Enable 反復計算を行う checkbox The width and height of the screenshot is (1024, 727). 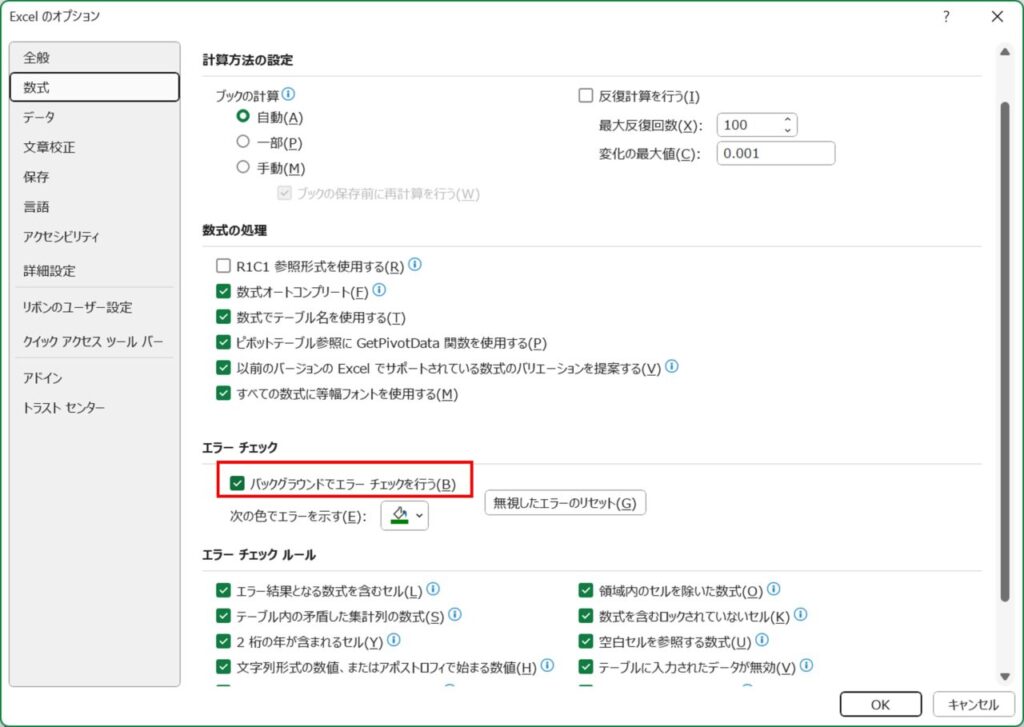586,96
